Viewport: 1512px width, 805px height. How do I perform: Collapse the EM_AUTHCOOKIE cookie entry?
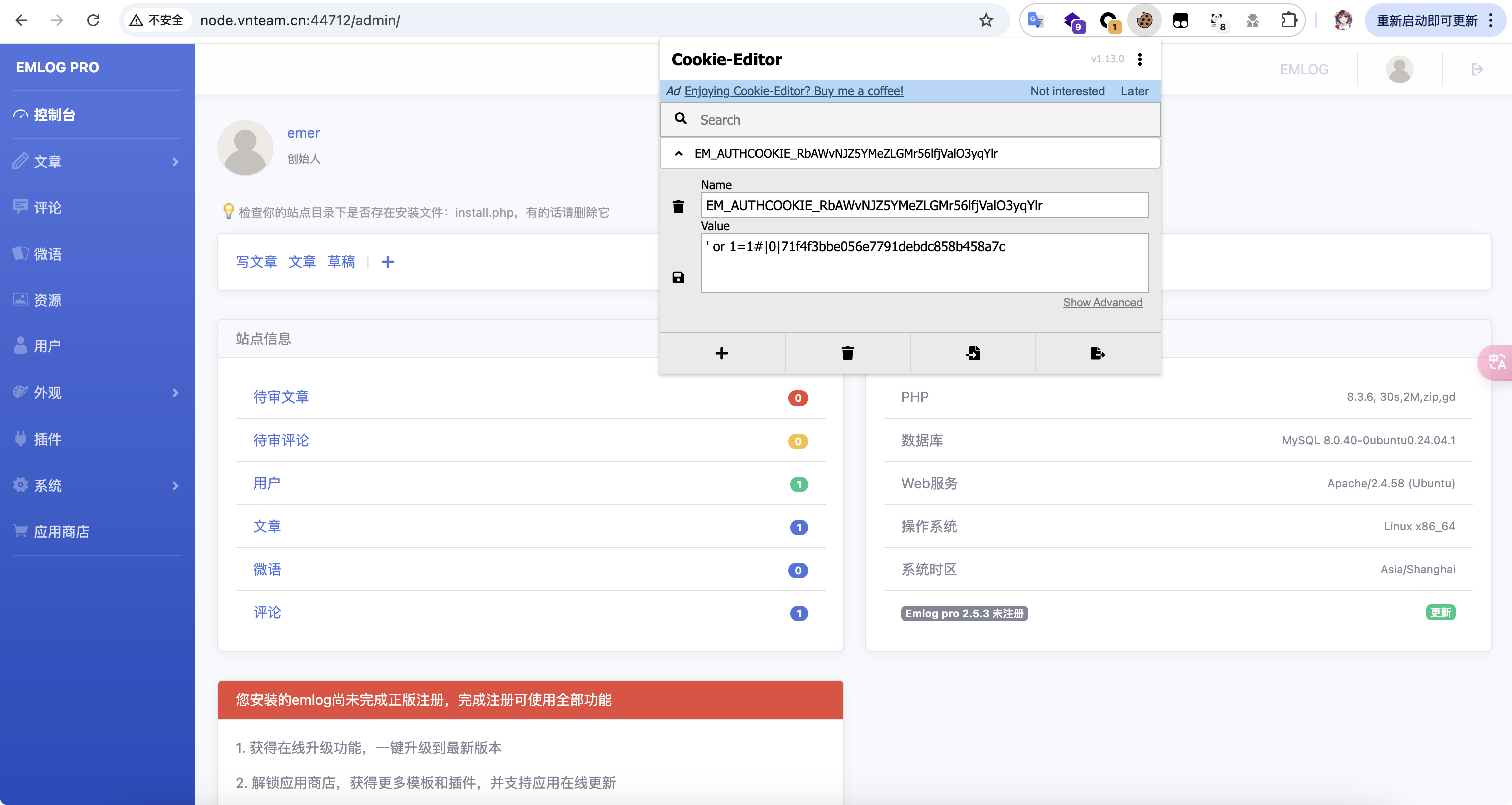pos(679,153)
